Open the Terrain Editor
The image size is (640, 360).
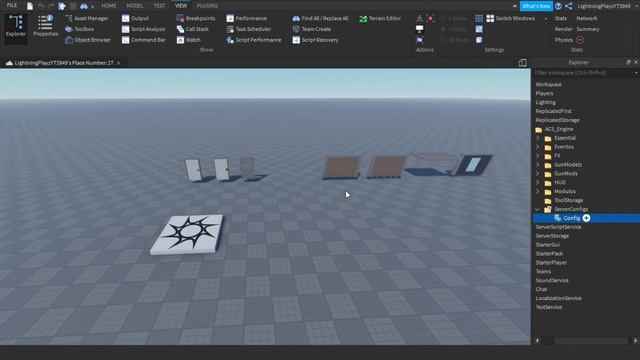pos(380,18)
